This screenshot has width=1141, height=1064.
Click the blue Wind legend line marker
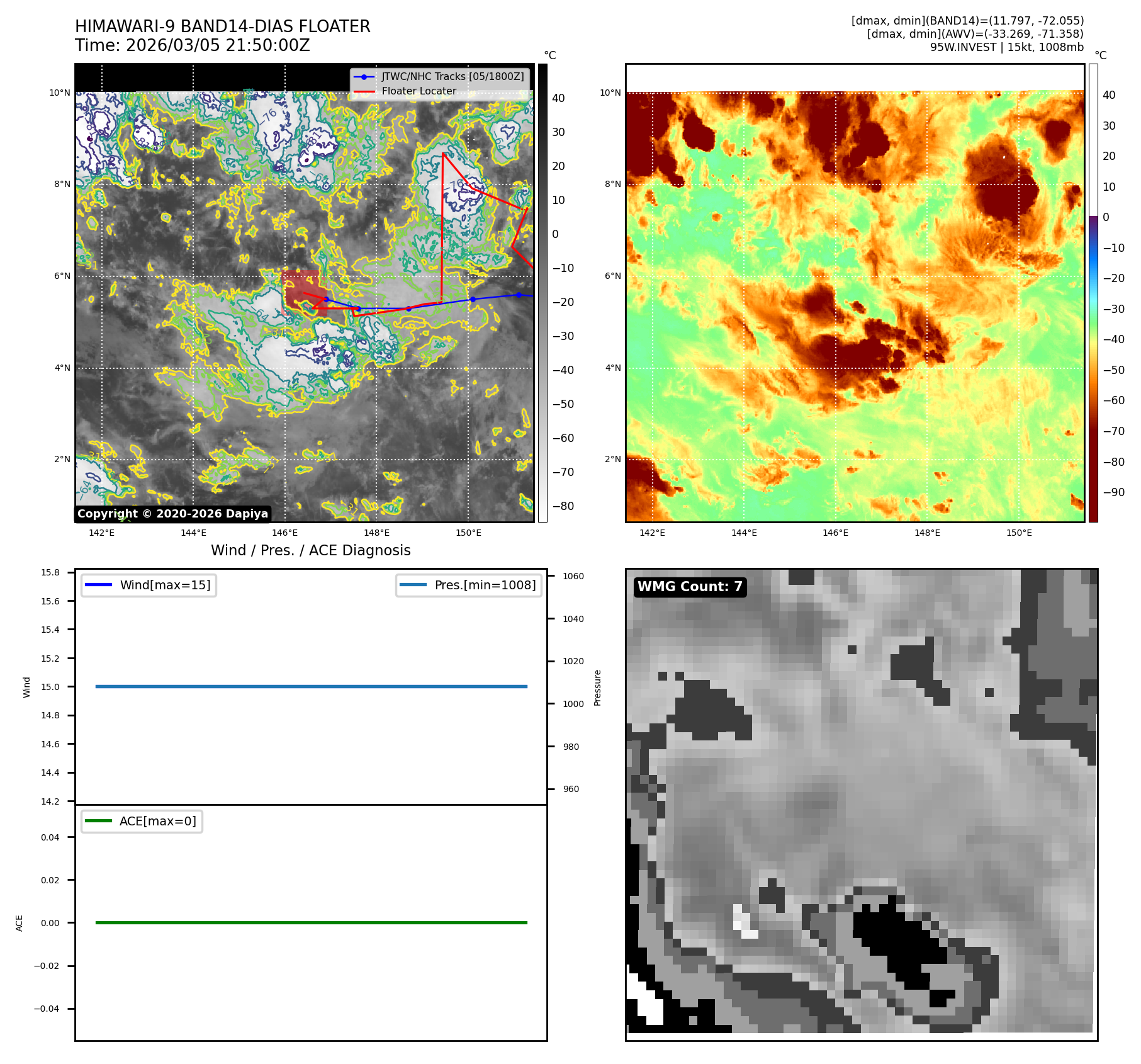coord(98,585)
